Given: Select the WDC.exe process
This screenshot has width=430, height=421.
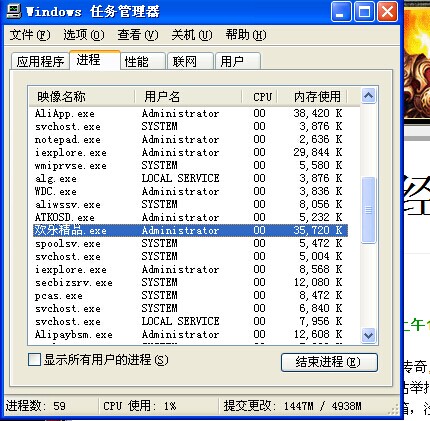Looking at the screenshot, I should pyautogui.click(x=190, y=191).
